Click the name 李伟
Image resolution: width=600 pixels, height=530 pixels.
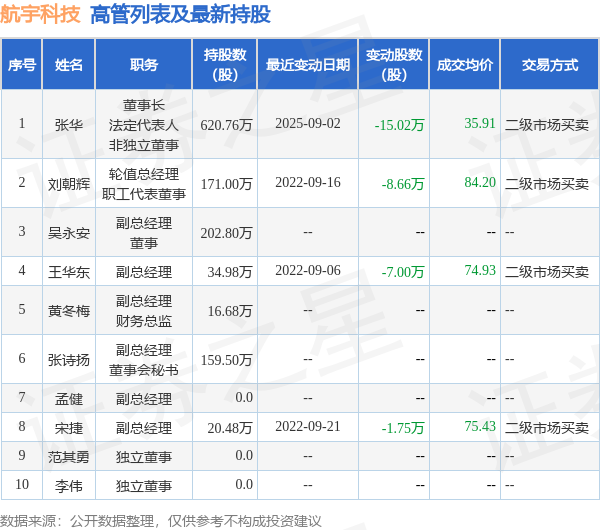point(69,486)
